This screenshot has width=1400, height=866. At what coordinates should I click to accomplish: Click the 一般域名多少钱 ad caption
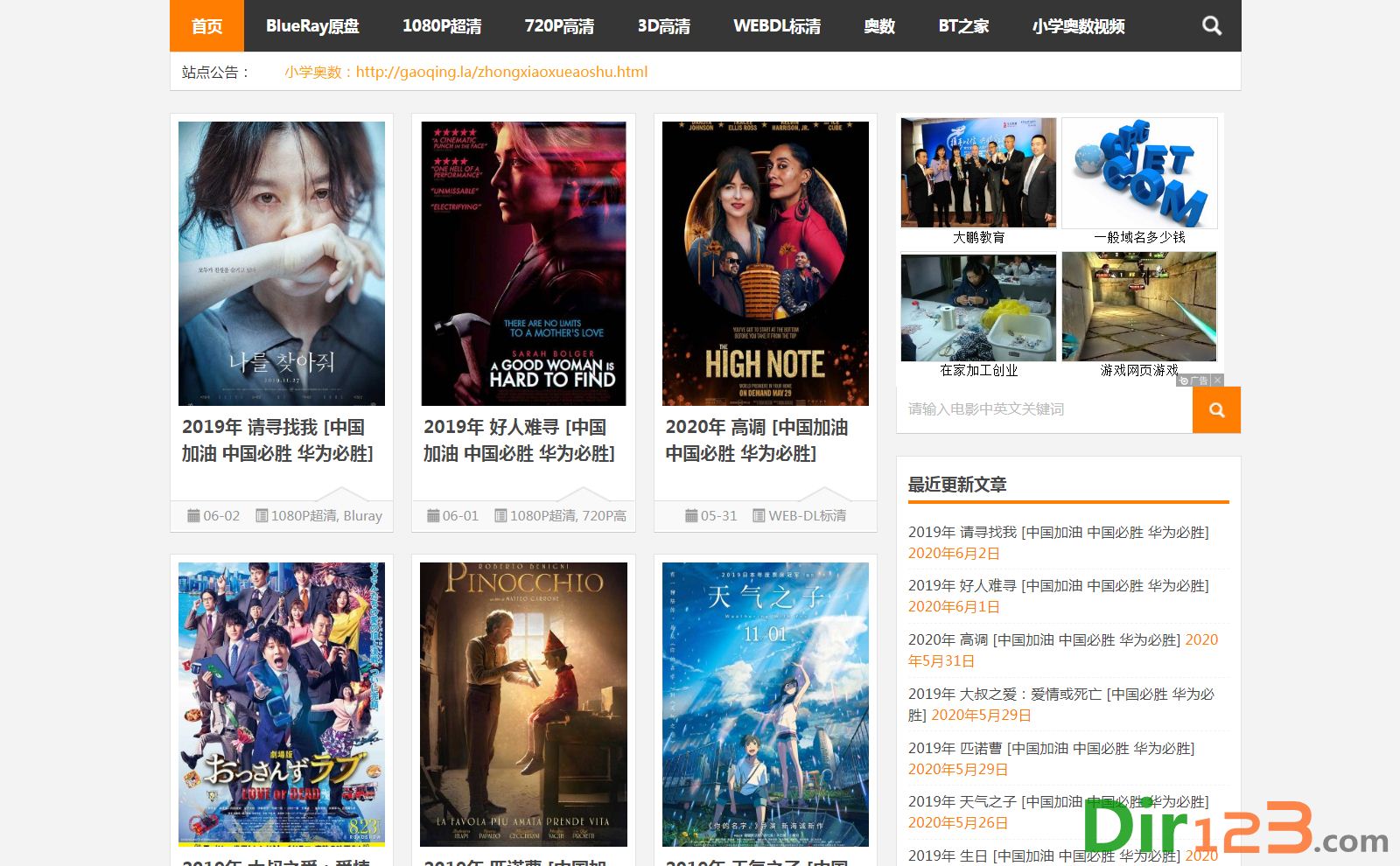coord(1139,237)
